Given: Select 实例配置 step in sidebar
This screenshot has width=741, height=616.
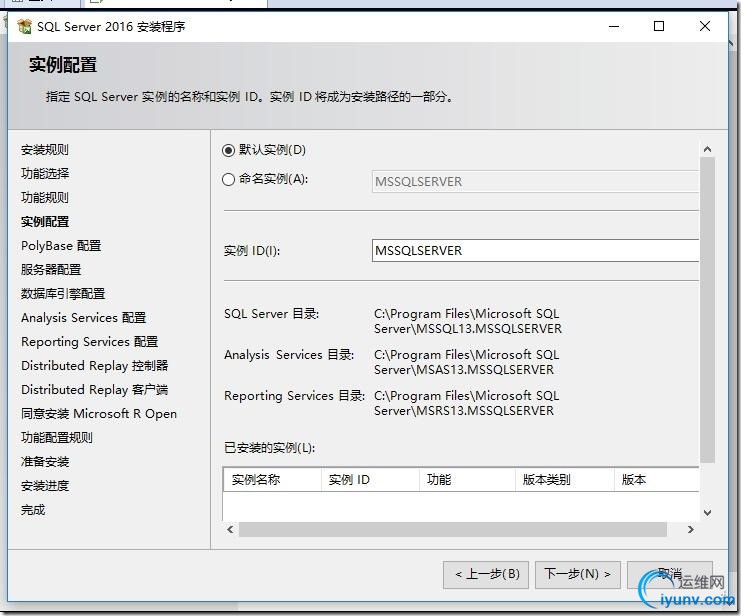Looking at the screenshot, I should pos(45,222).
